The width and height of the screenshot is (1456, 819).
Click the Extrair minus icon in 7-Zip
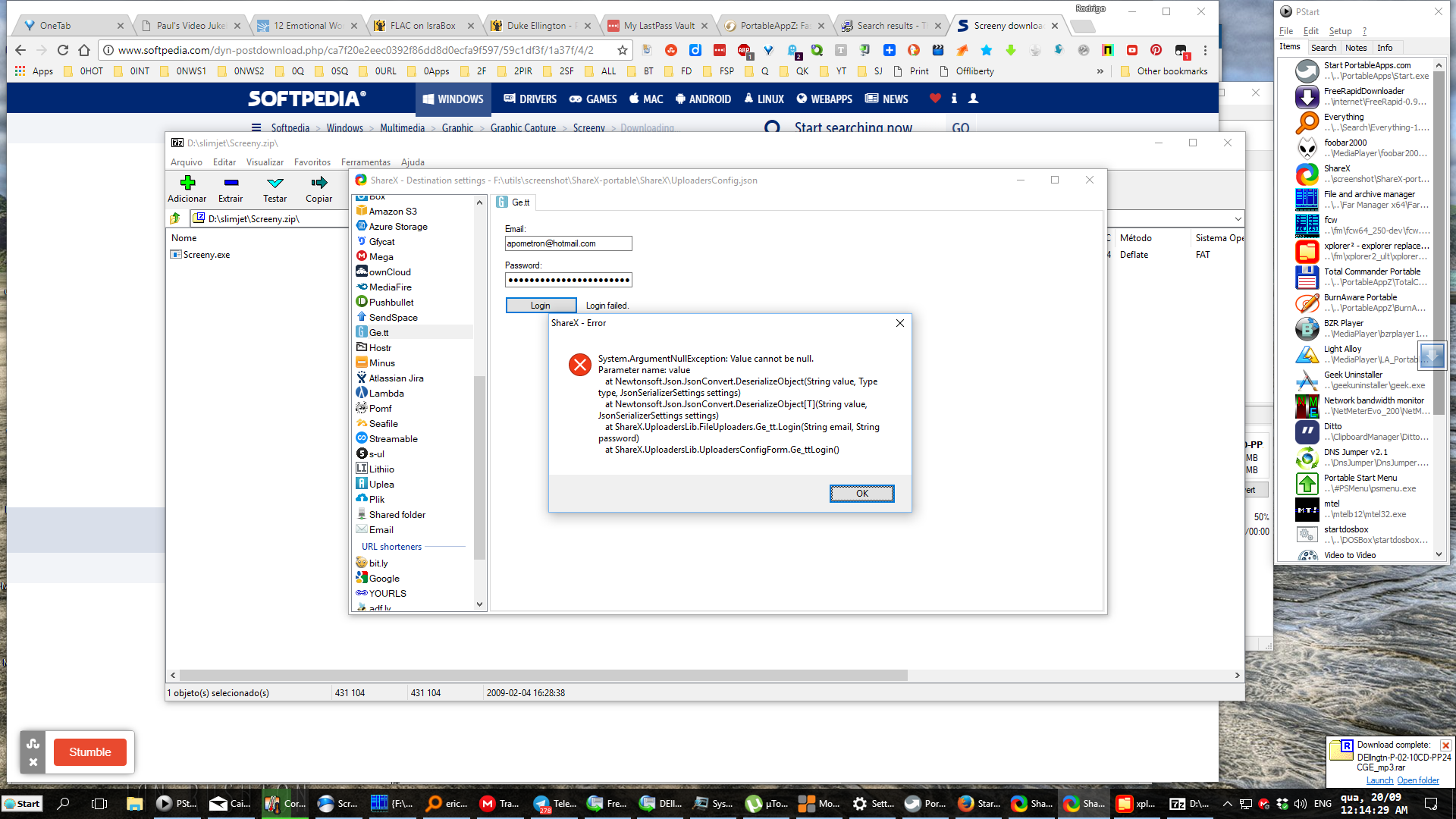tap(231, 182)
